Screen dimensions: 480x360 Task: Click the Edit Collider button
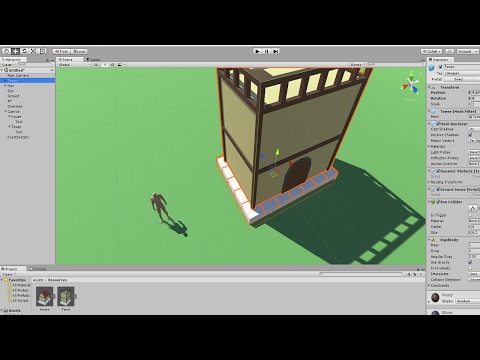[473, 208]
